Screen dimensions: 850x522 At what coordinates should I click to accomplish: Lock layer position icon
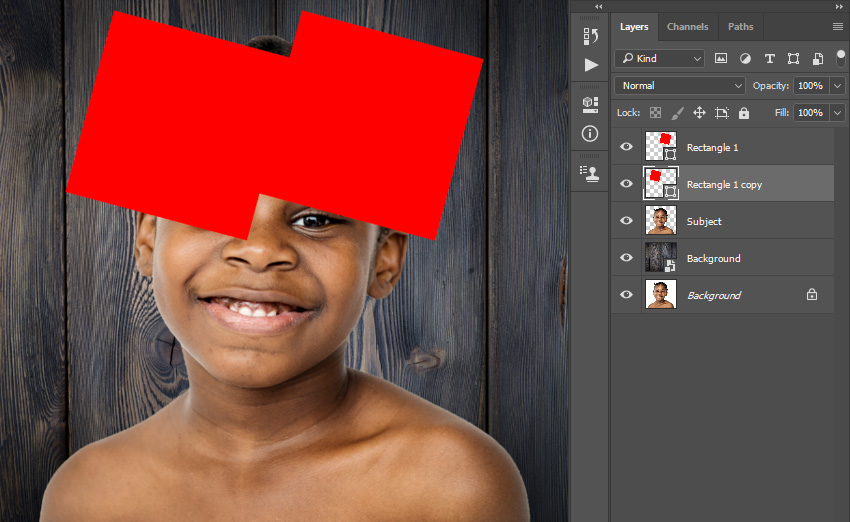[x=699, y=113]
